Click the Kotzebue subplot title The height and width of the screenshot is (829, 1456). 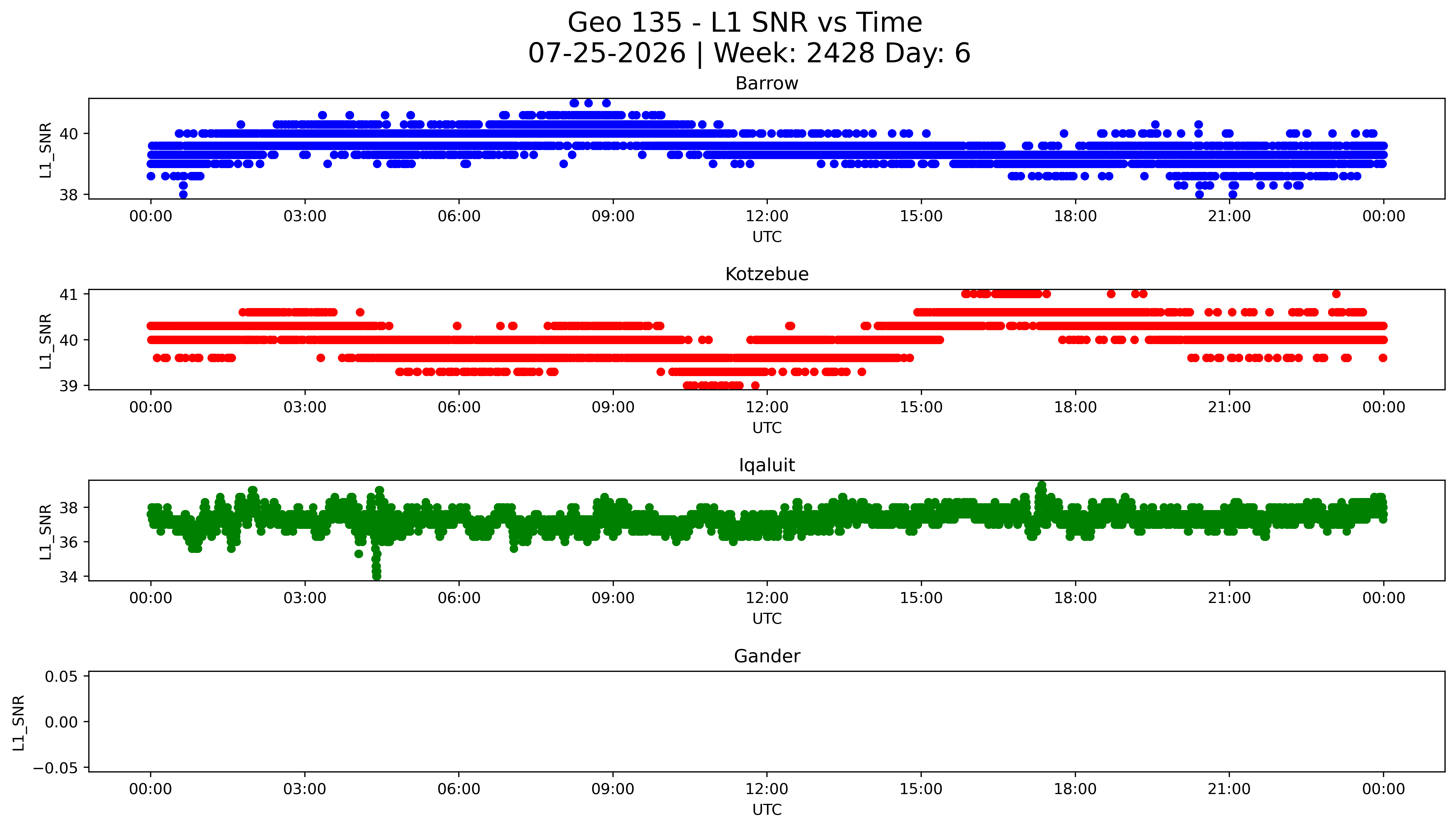click(766, 274)
